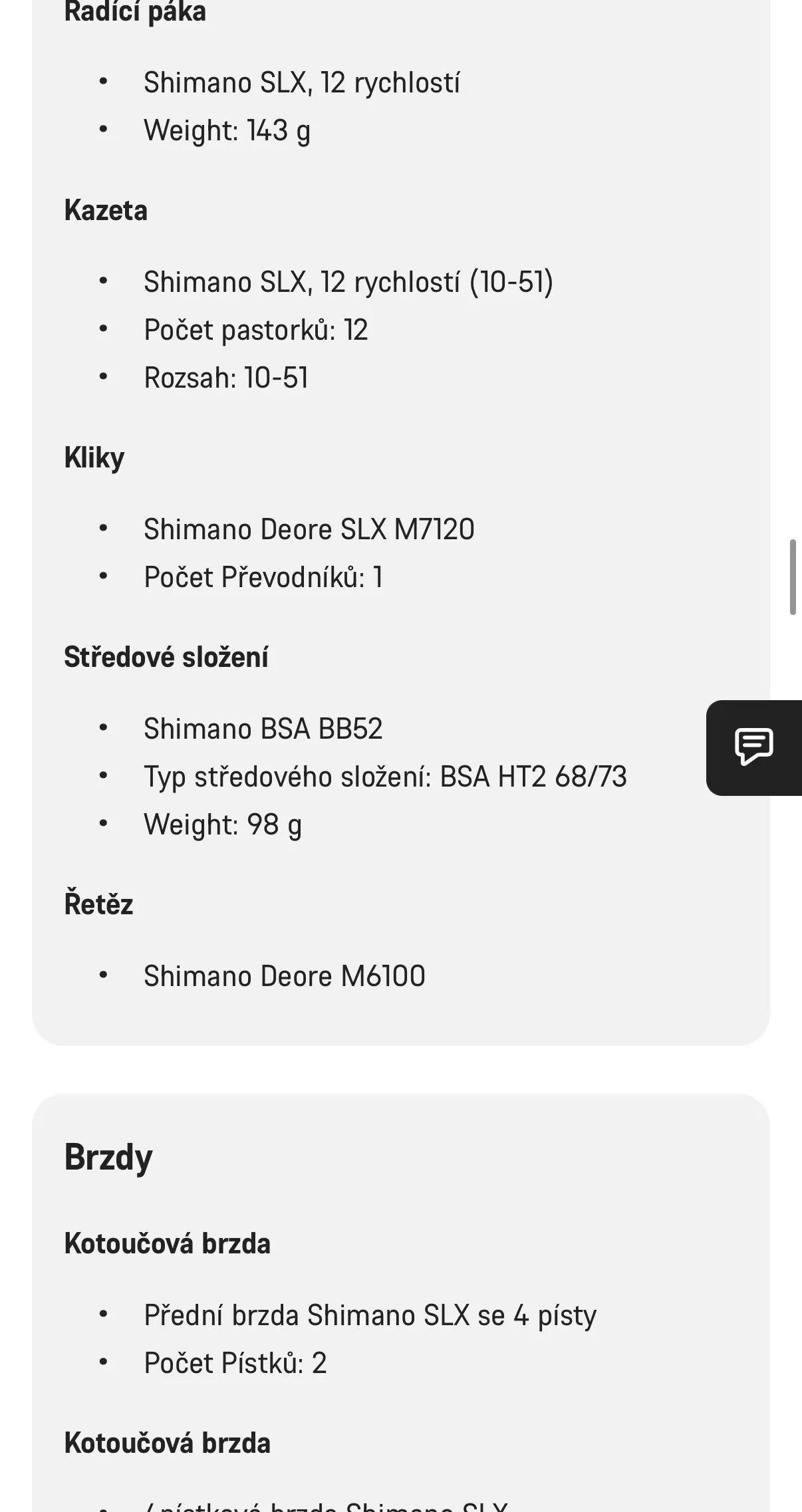Click the Rozsah: 10-51 line

[x=226, y=378]
